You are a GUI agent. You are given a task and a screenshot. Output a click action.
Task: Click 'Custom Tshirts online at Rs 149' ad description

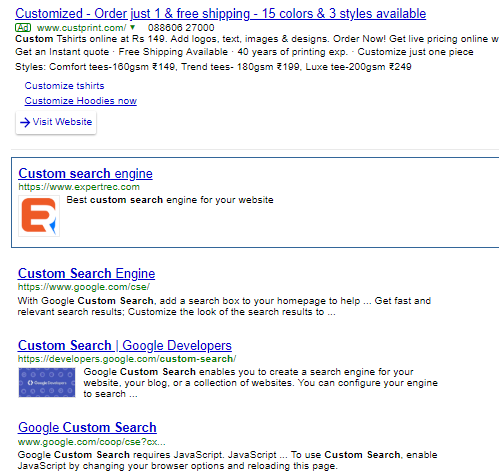pos(257,39)
